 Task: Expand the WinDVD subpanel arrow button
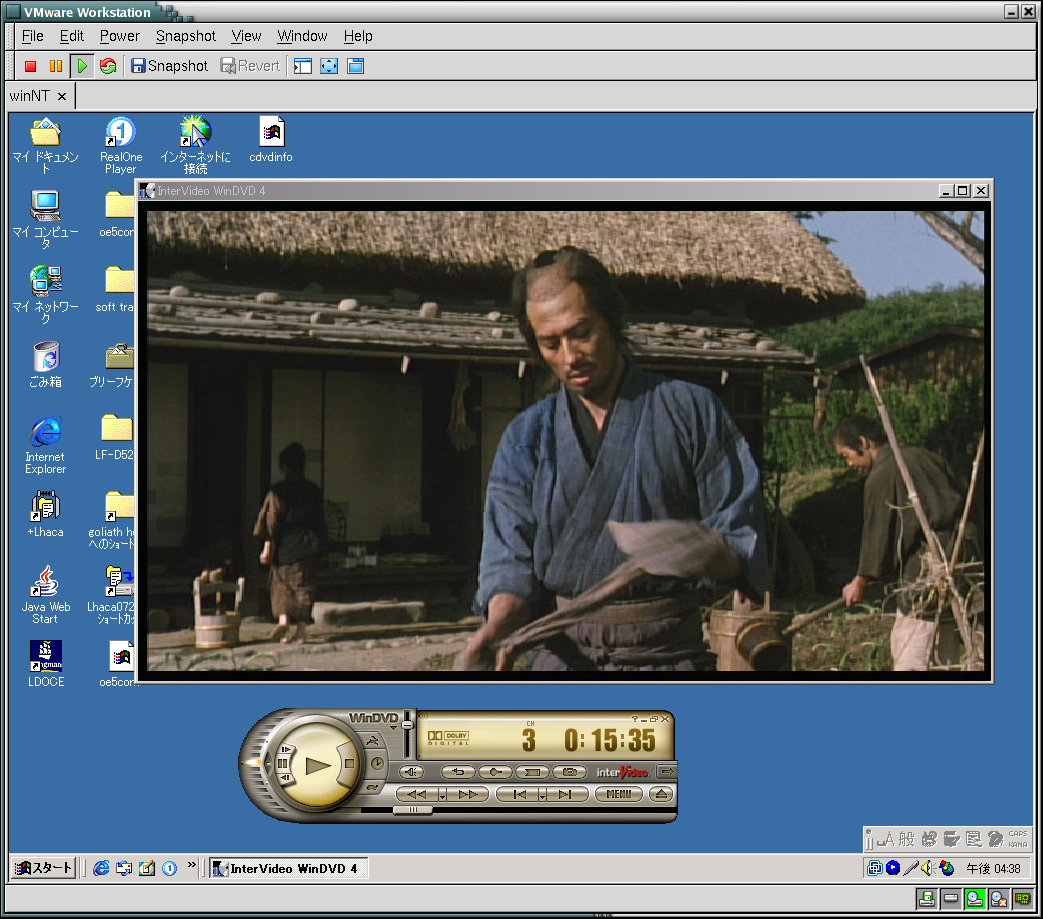click(667, 771)
